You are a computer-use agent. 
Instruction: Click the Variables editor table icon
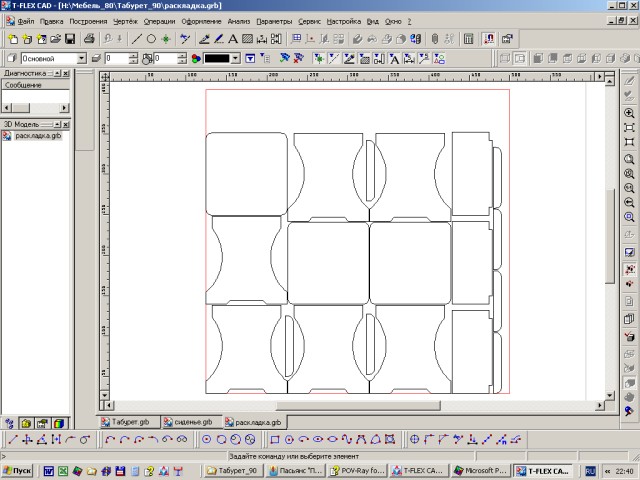click(x=468, y=39)
